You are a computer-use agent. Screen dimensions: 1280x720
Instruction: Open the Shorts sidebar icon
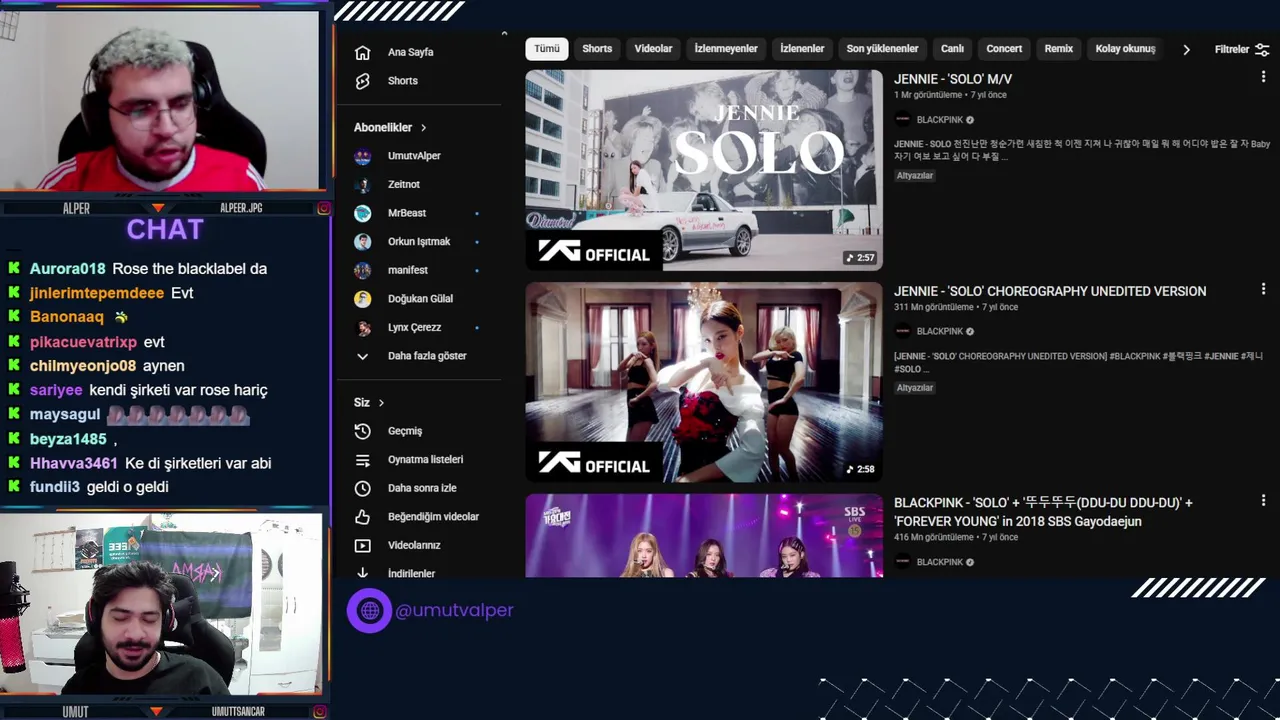362,81
